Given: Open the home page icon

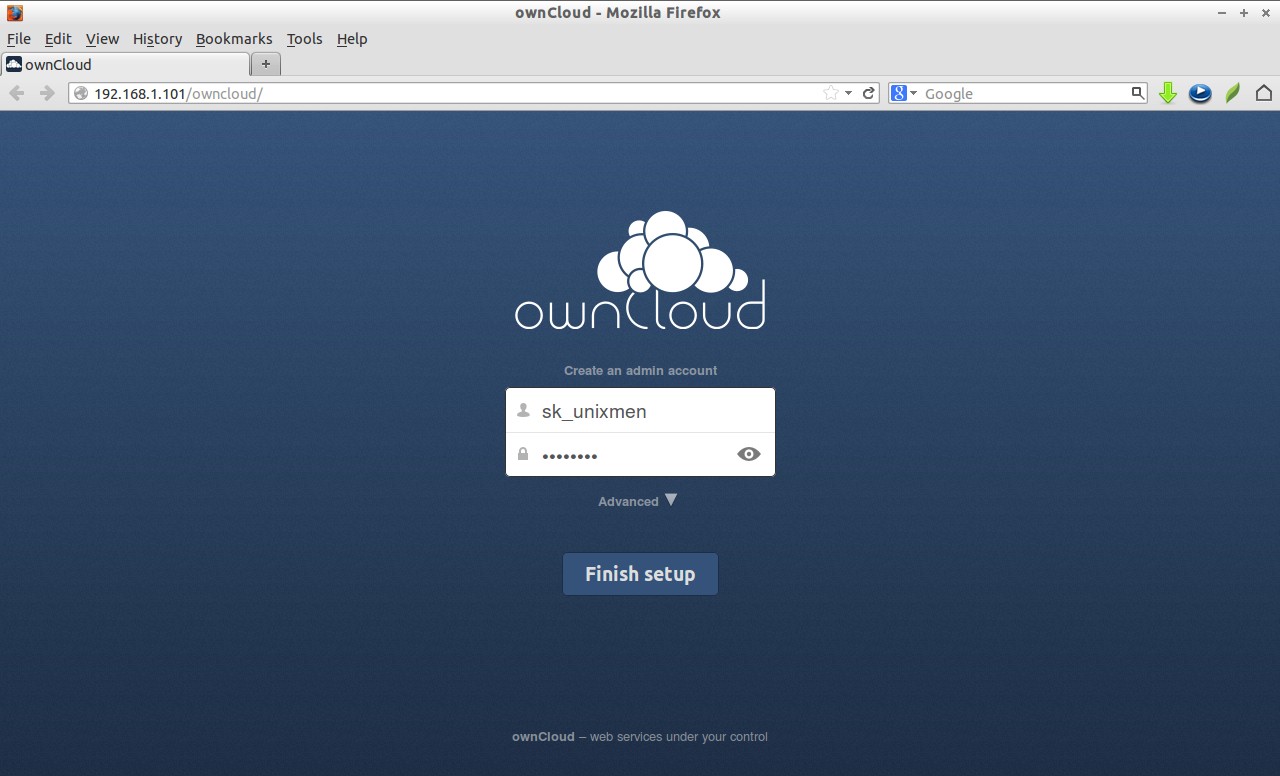Looking at the screenshot, I should 1263,93.
